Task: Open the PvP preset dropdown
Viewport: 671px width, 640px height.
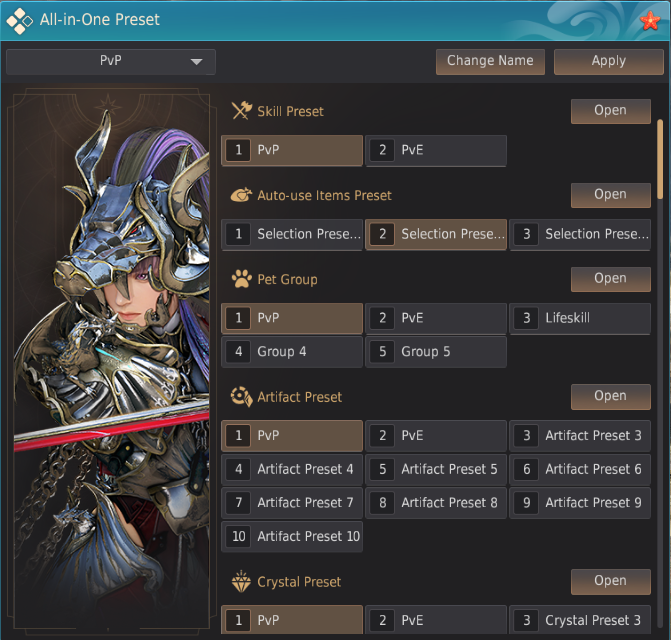Action: (x=110, y=62)
